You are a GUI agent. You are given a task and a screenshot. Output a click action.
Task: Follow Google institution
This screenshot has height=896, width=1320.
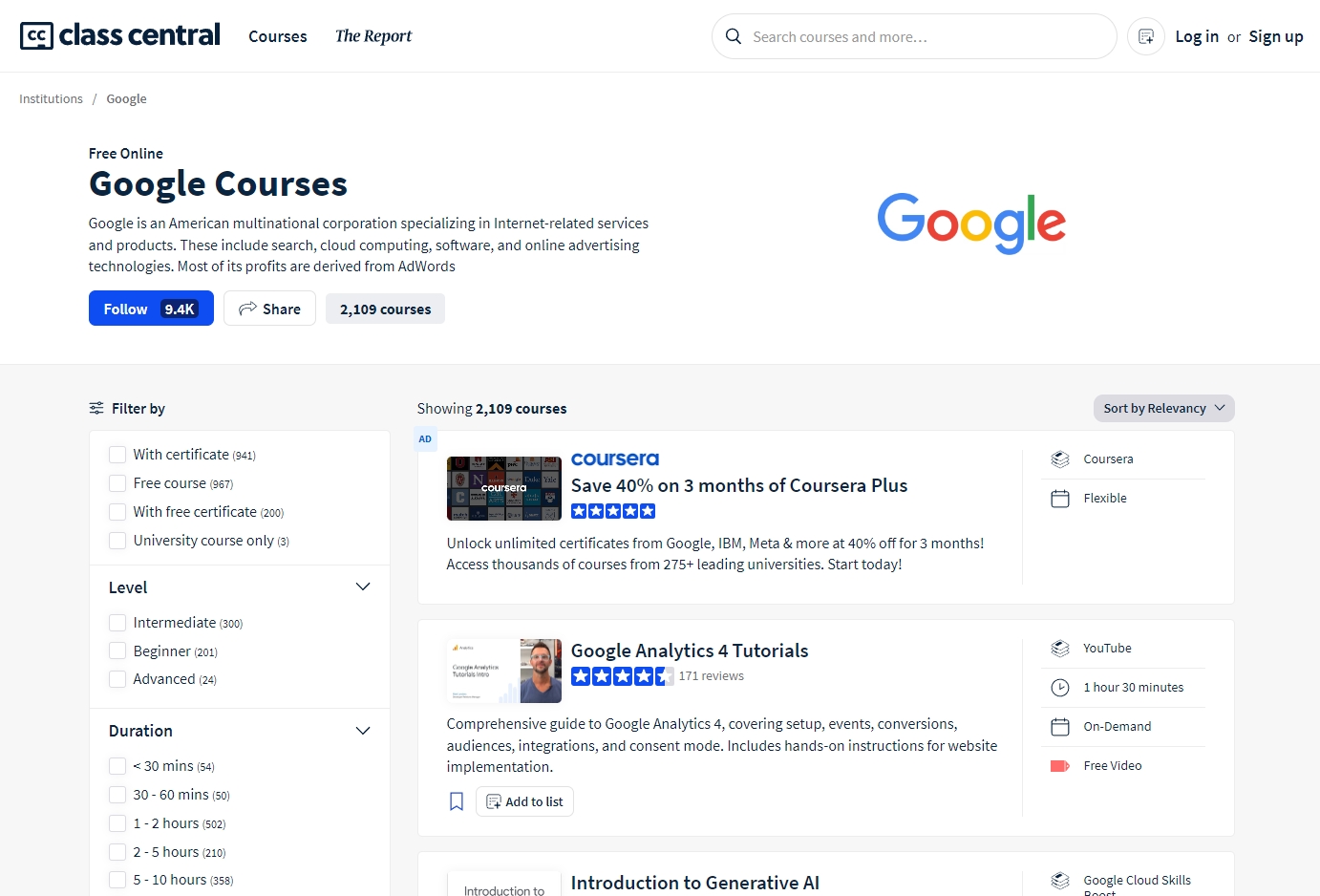151,309
